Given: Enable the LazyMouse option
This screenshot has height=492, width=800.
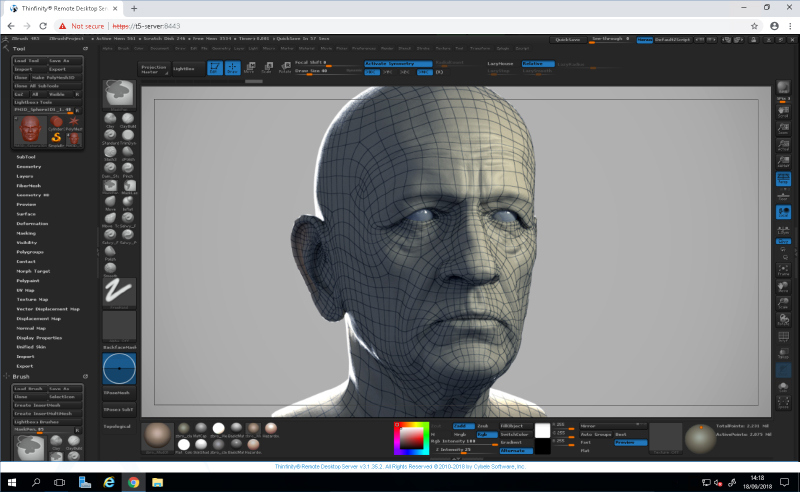Looking at the screenshot, I should [499, 63].
